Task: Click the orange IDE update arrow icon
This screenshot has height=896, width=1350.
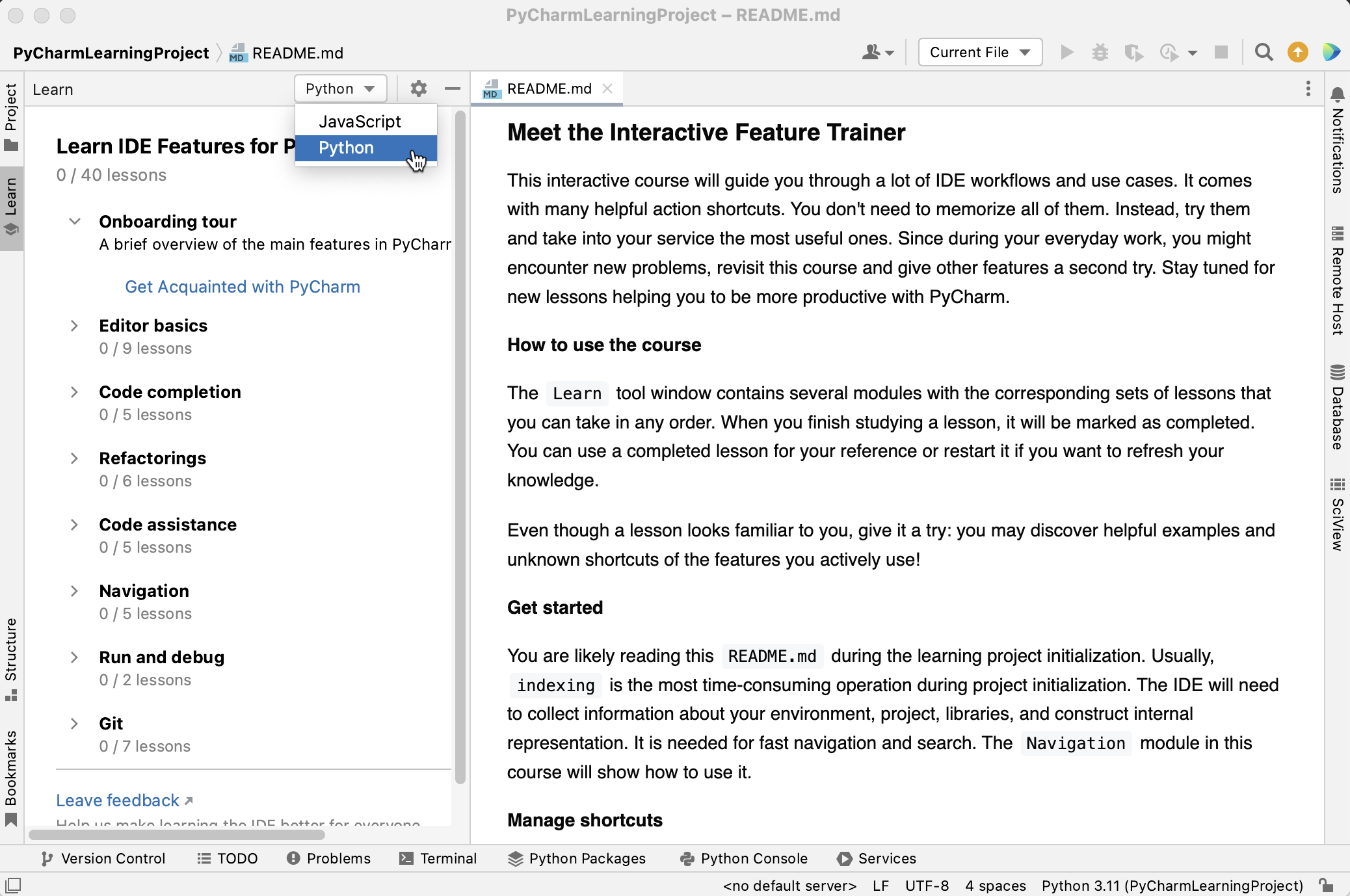Action: coord(1297,52)
